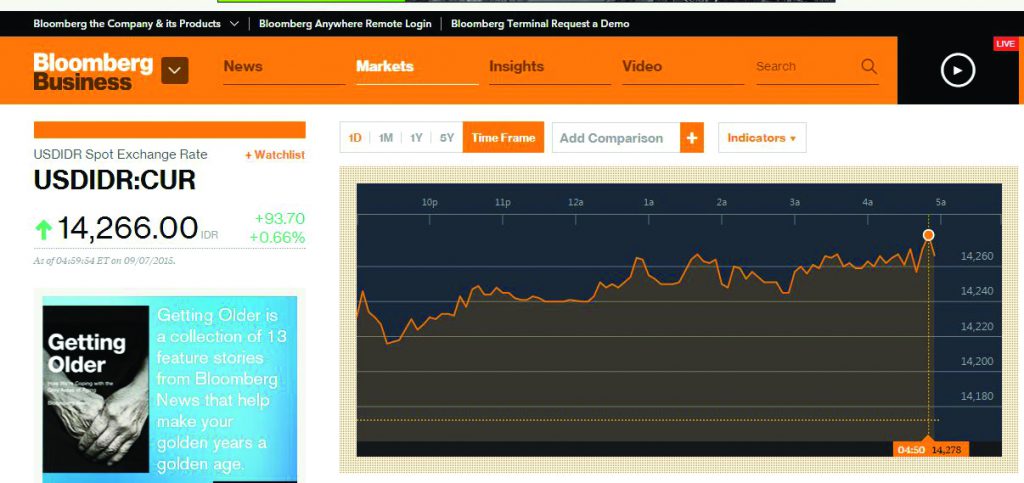The image size is (1024, 483).
Task: Switch chart to 1Y range
Action: 416,138
